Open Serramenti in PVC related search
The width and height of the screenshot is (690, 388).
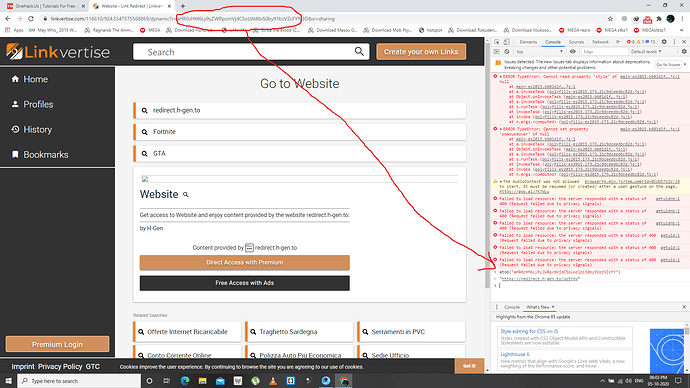tap(412, 332)
